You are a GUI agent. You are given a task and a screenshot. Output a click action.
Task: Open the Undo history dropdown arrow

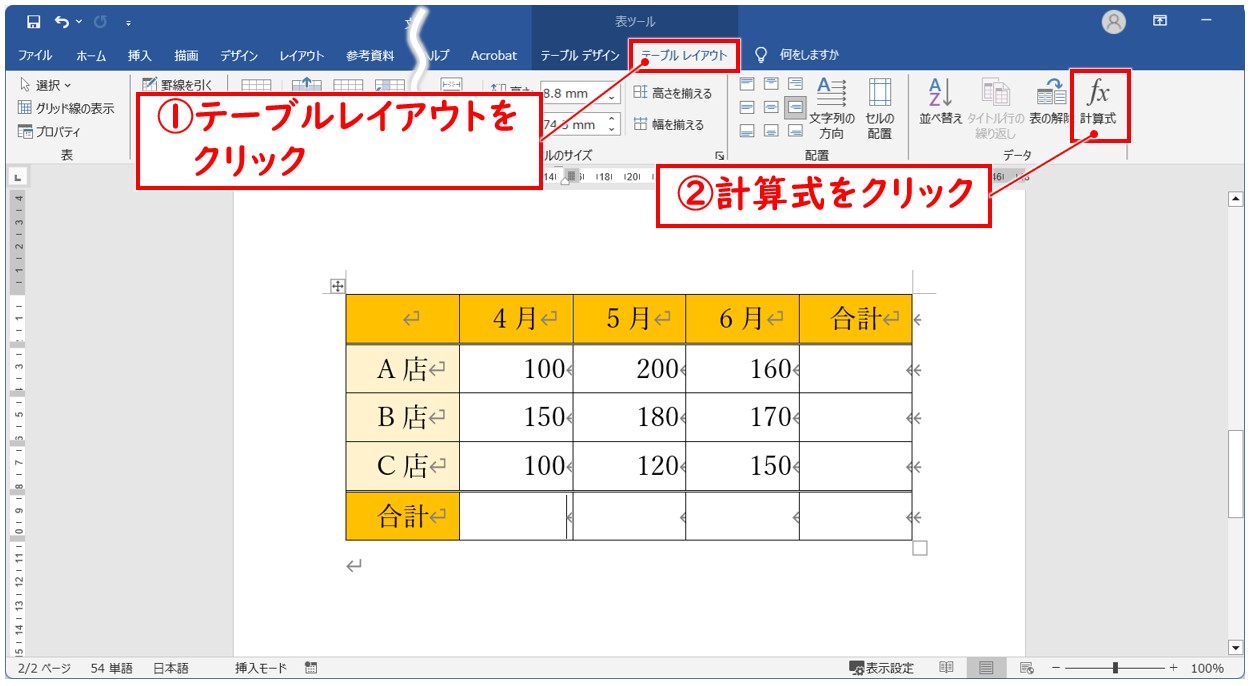tap(79, 22)
